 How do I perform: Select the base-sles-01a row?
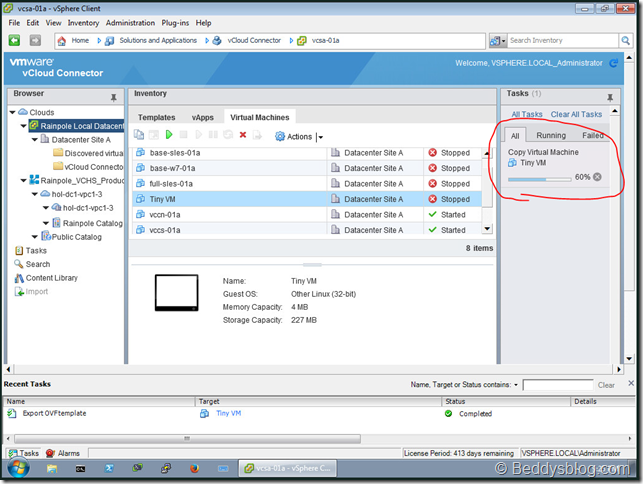pos(307,153)
